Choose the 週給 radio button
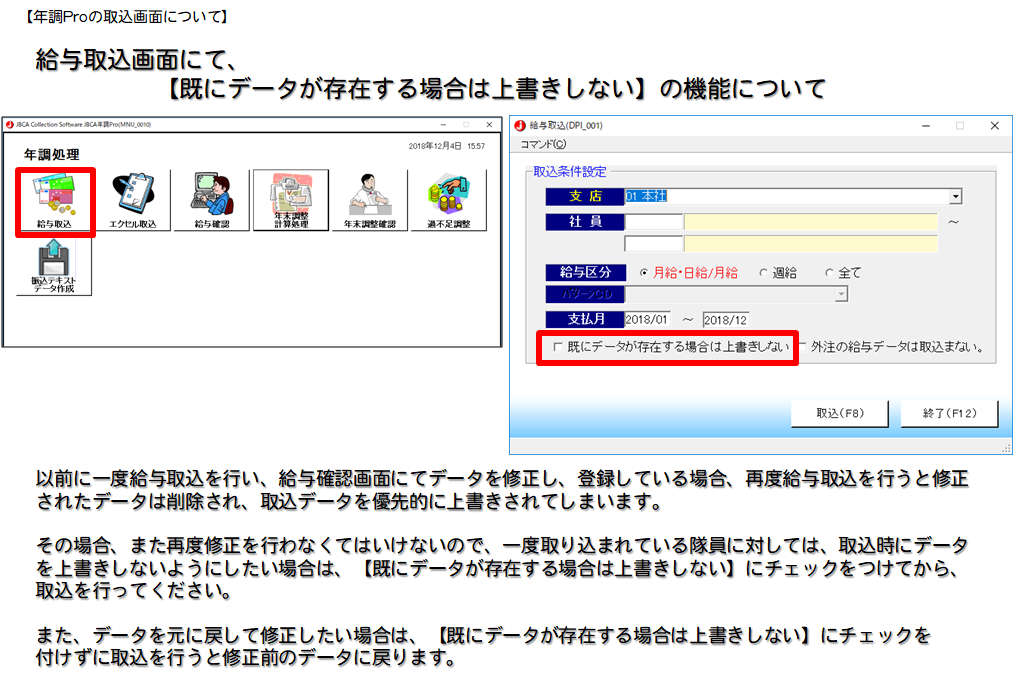The height and width of the screenshot is (676, 1014). pyautogui.click(x=763, y=272)
